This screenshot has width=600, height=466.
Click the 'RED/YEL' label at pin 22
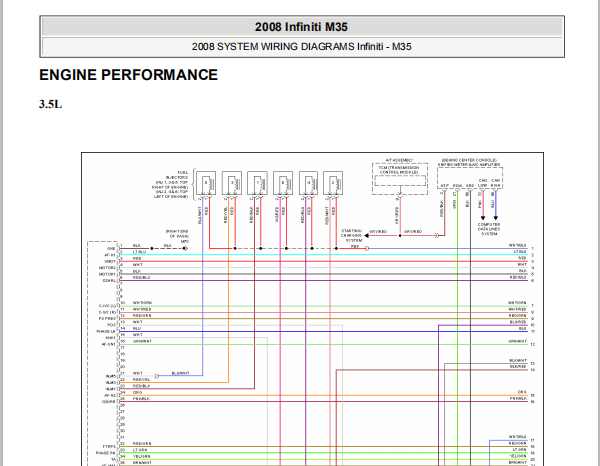[141, 380]
